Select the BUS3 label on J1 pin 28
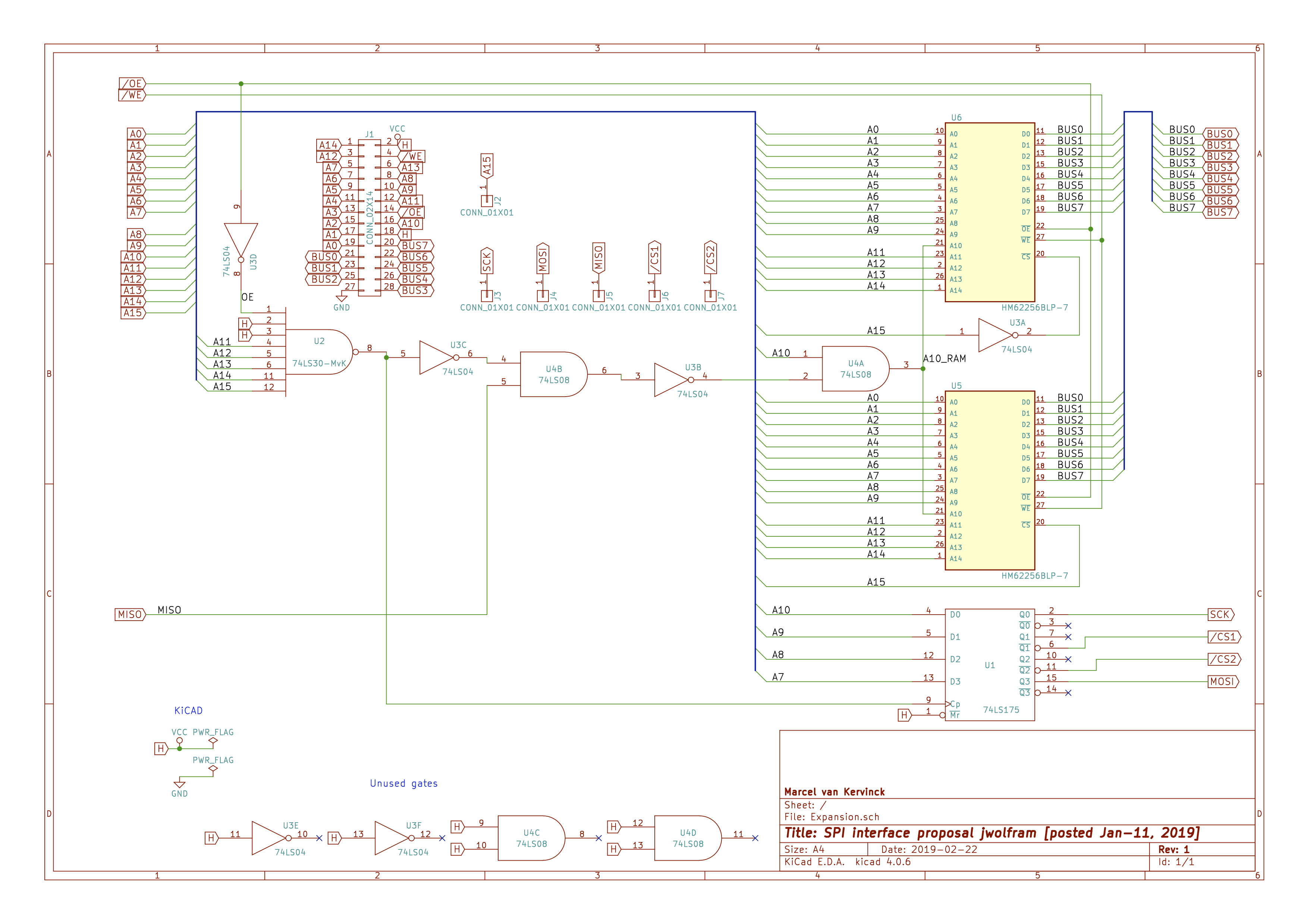 tap(416, 290)
